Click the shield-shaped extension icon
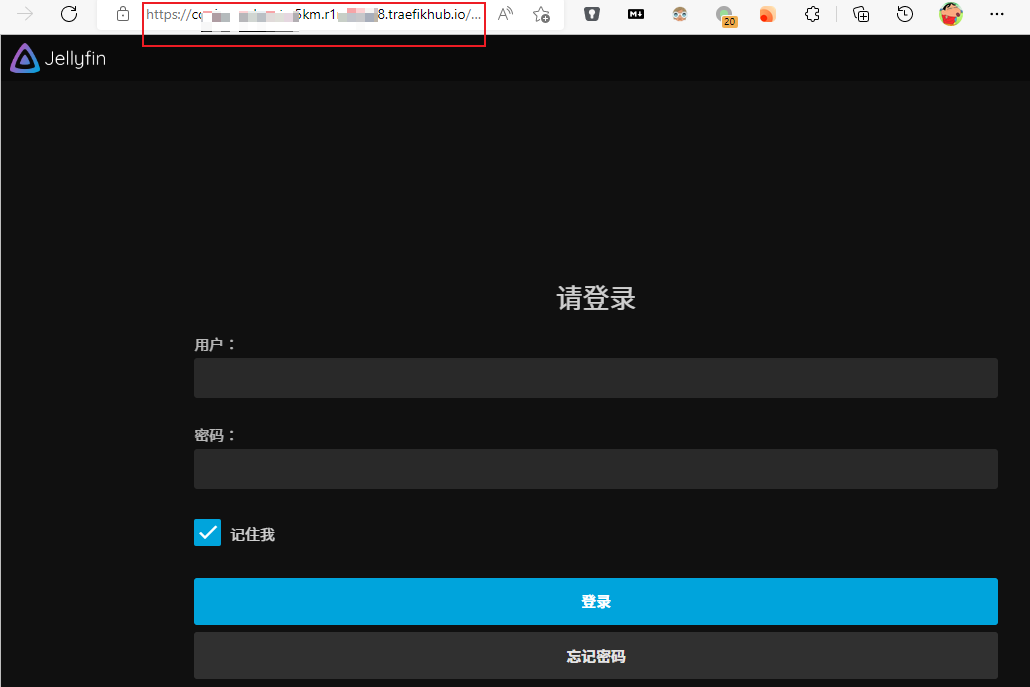 click(x=589, y=14)
